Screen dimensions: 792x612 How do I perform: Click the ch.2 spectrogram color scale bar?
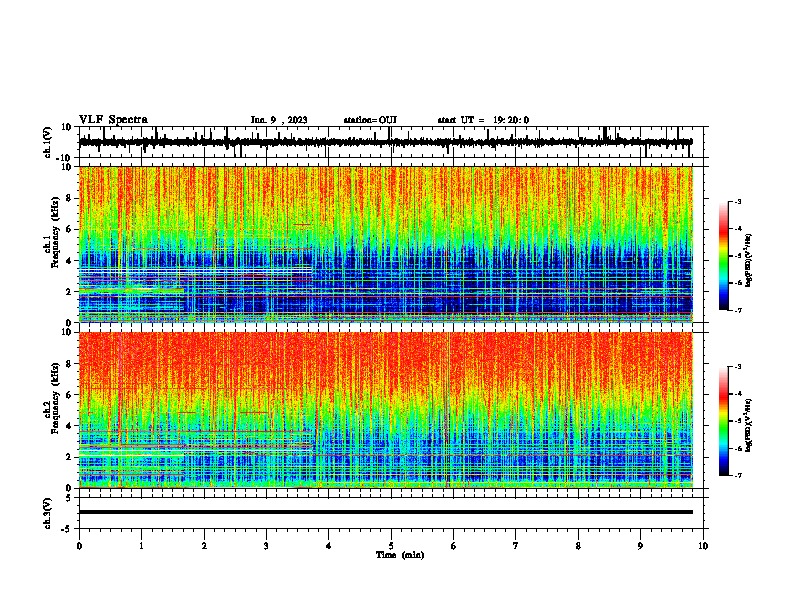[724, 421]
